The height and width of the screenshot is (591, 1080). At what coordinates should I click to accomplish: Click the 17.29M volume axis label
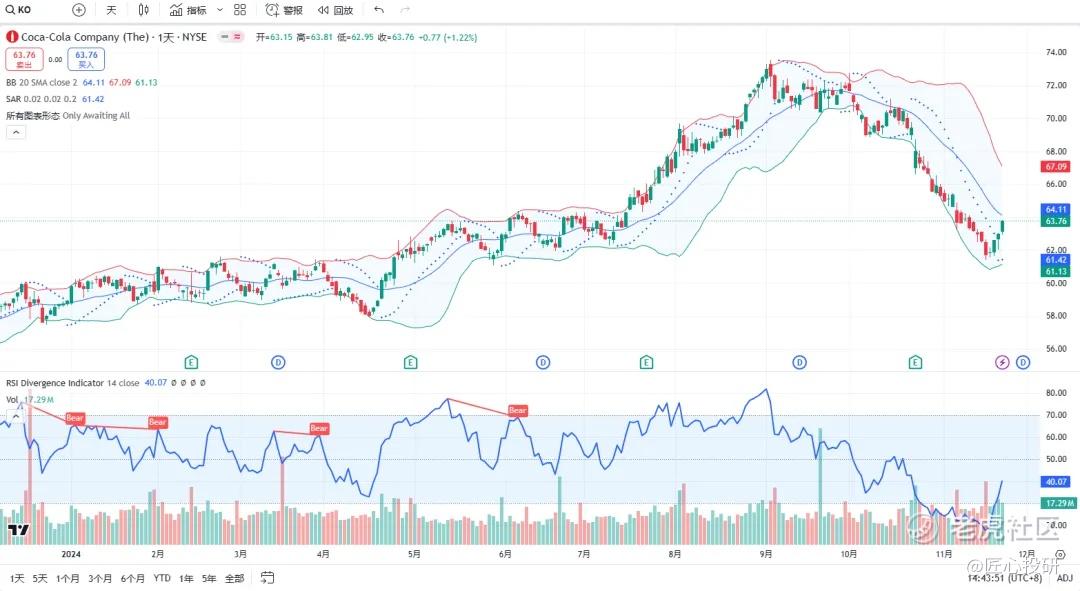tap(1059, 504)
